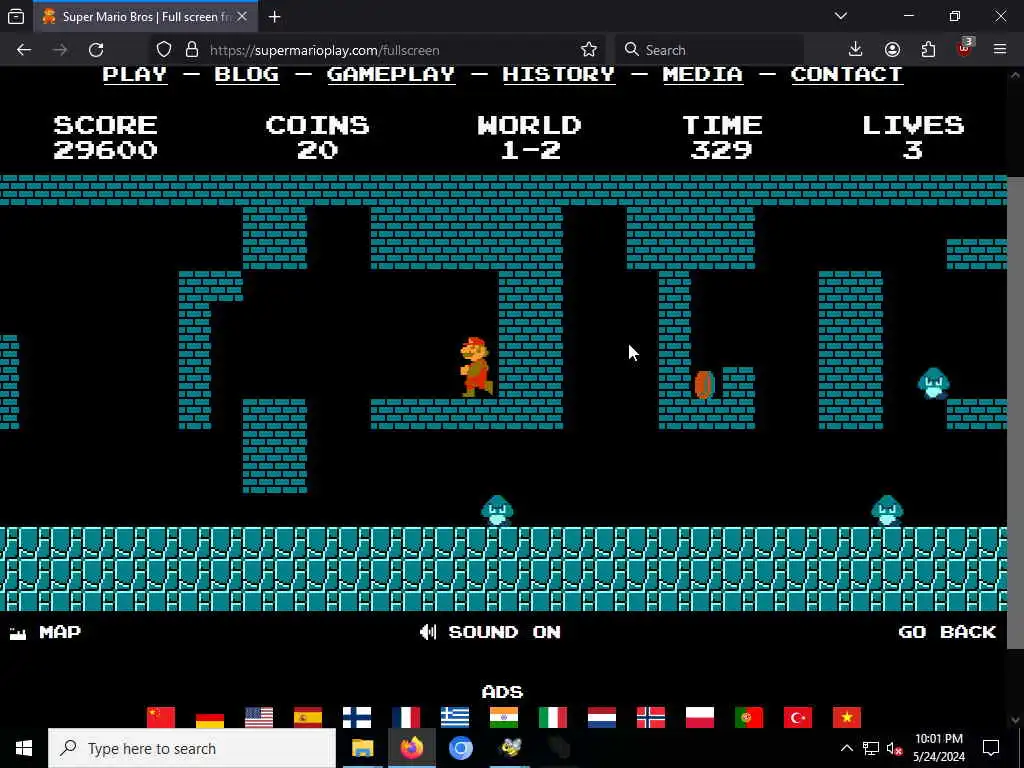Click the muted volume tray icon

click(x=894, y=748)
